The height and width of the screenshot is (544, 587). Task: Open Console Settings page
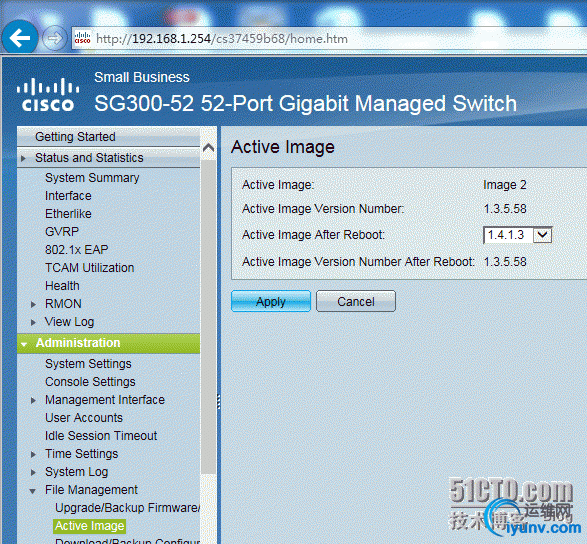click(x=90, y=382)
